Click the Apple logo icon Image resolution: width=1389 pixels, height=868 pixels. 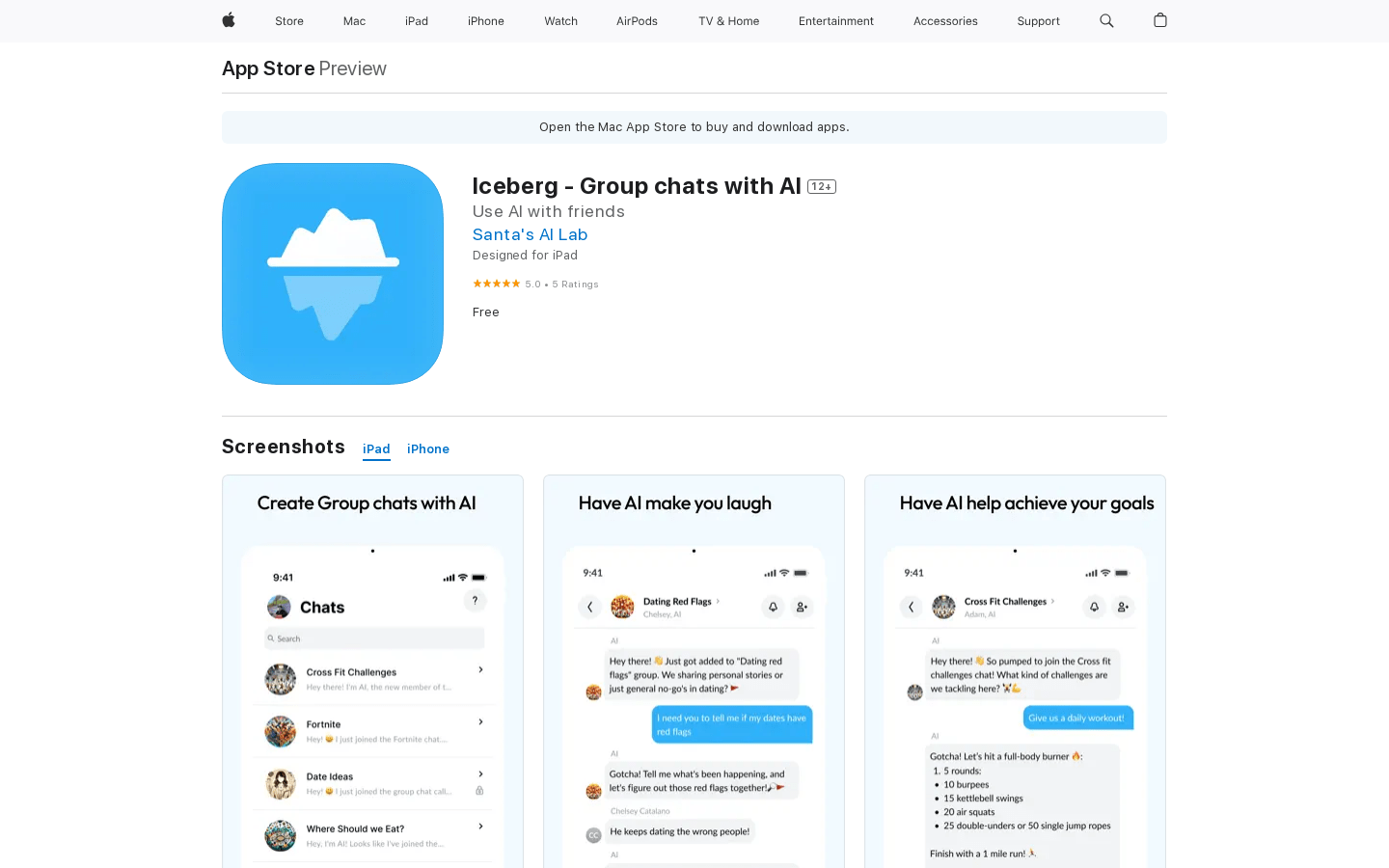click(229, 20)
